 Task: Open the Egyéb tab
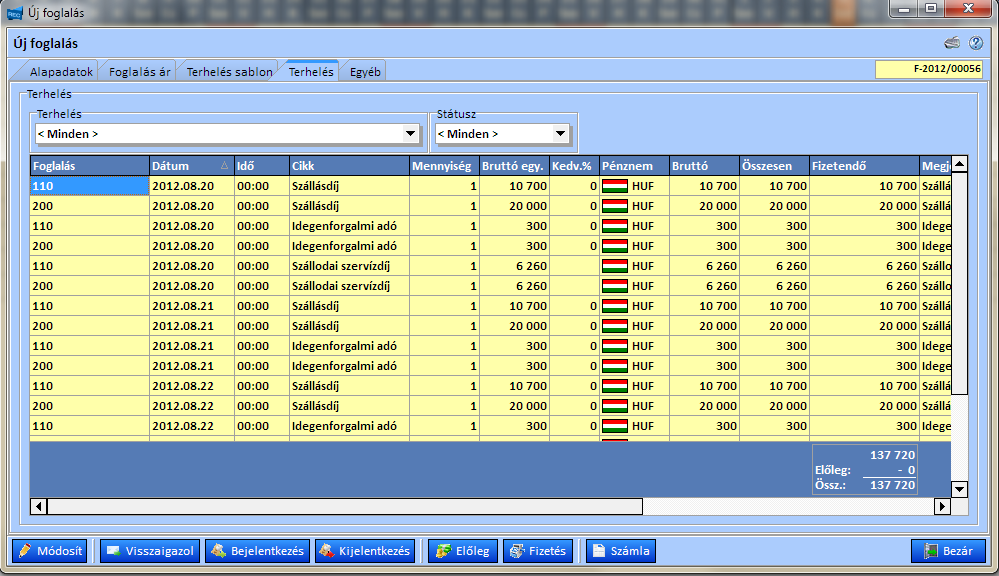click(x=365, y=71)
